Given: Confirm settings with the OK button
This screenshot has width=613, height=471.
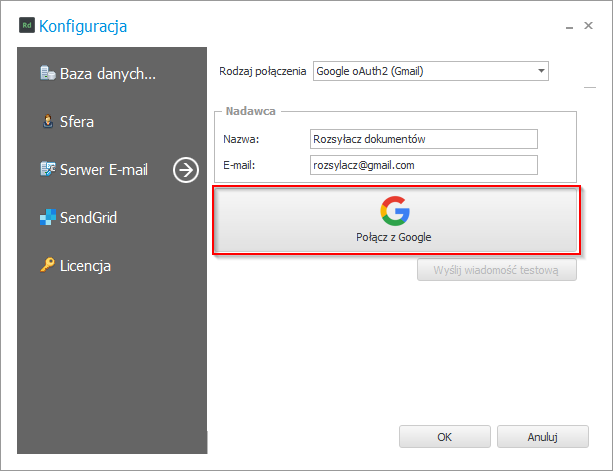Looking at the screenshot, I should tap(445, 437).
